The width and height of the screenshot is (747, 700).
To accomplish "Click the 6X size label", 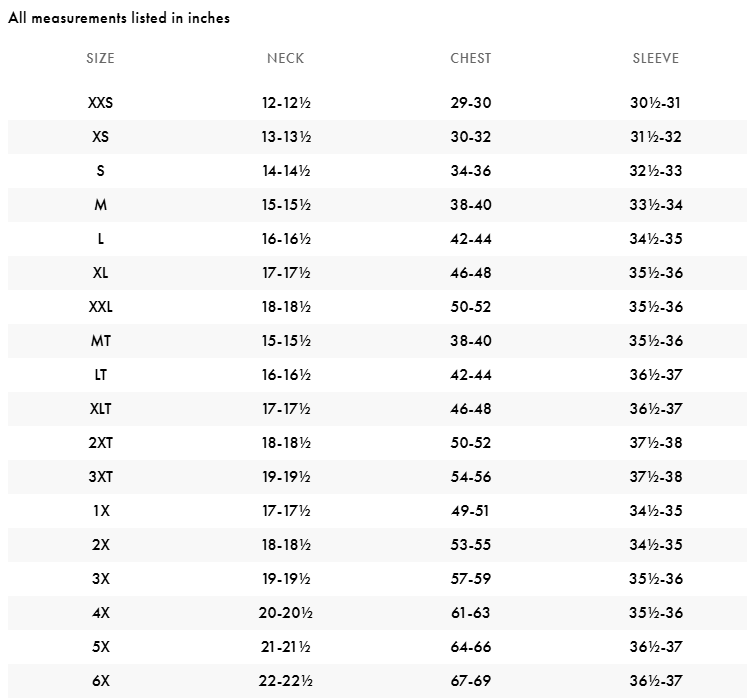I will point(100,681).
